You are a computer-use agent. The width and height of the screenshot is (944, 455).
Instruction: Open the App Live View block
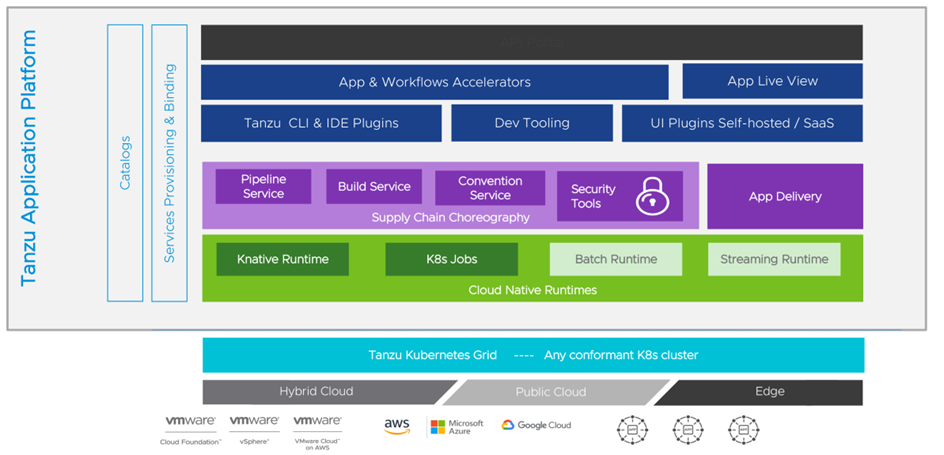772,81
